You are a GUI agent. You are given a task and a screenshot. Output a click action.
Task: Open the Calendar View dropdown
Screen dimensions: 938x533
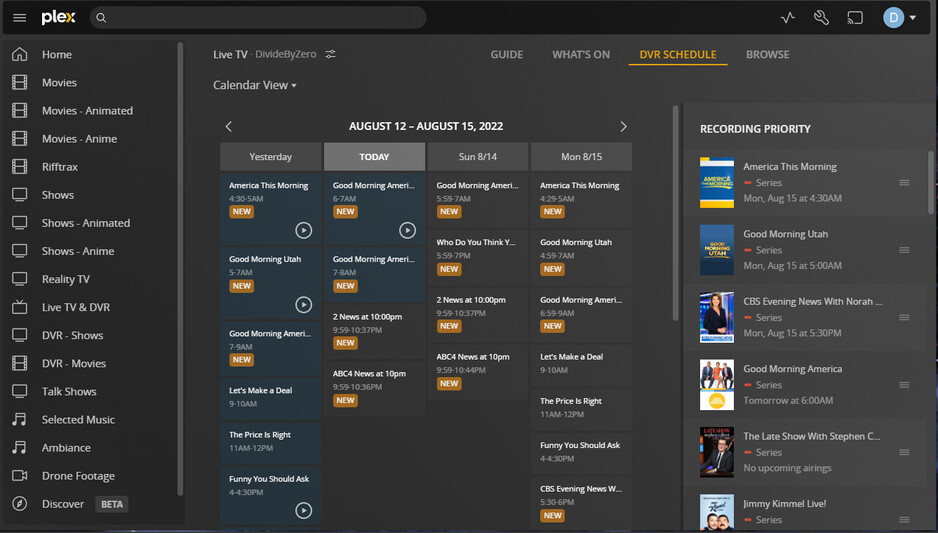click(x=255, y=86)
